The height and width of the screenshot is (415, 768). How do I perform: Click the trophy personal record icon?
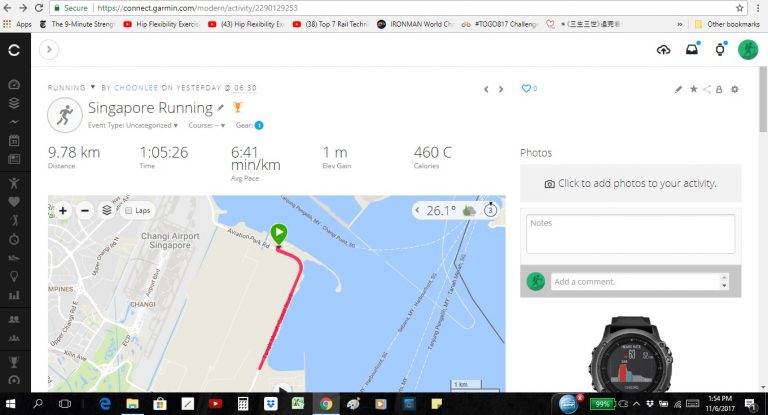tap(238, 107)
